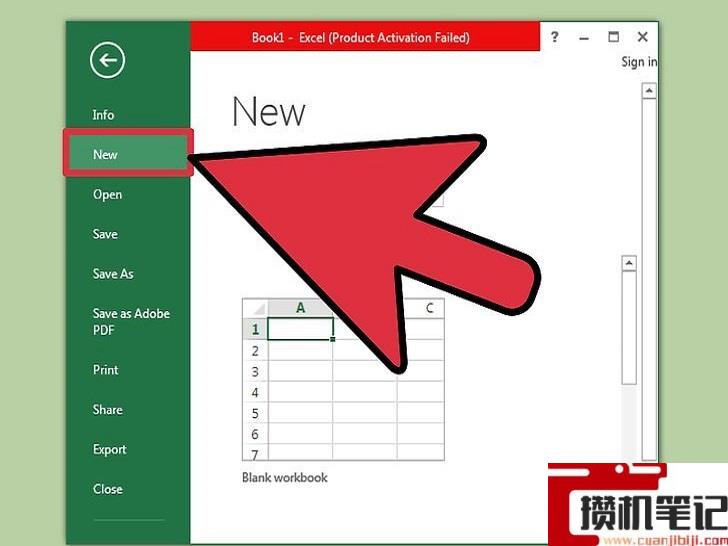Open the Share options
Viewport: 728px width, 546px height.
(107, 410)
